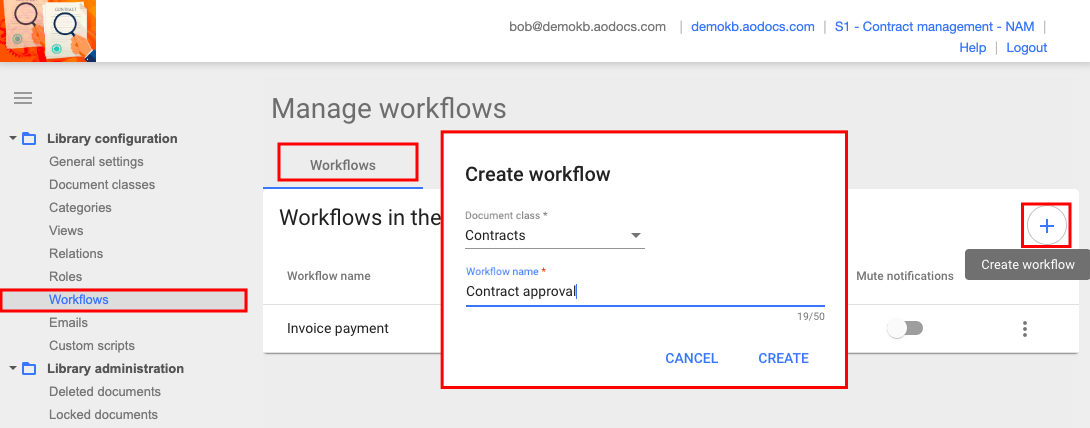Screen dimensions: 1090x428
Task: Click the Workflow name text field
Action: pos(644,292)
